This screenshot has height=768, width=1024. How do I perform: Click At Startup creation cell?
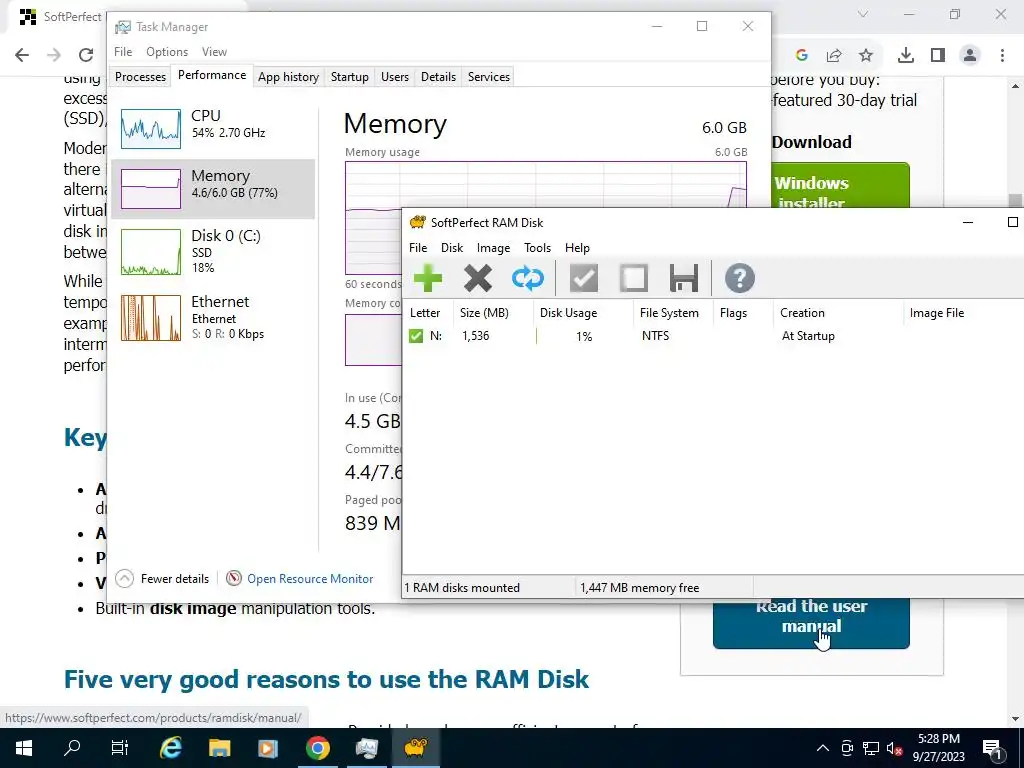[808, 336]
